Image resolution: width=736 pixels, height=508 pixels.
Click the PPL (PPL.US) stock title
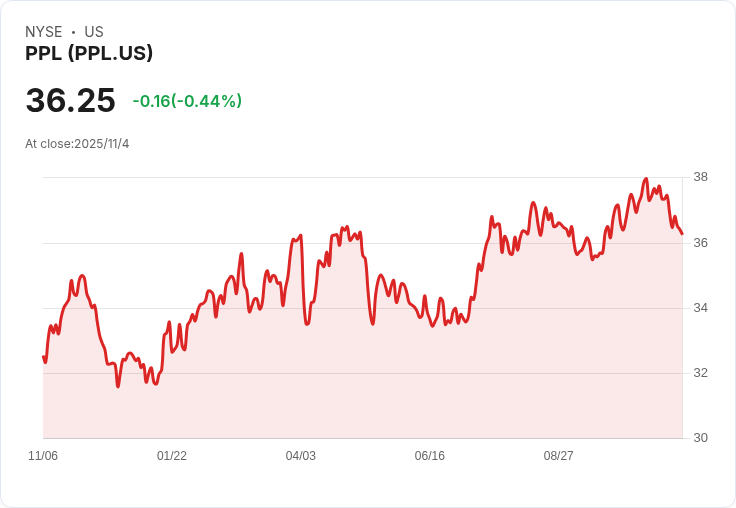[x=89, y=54]
